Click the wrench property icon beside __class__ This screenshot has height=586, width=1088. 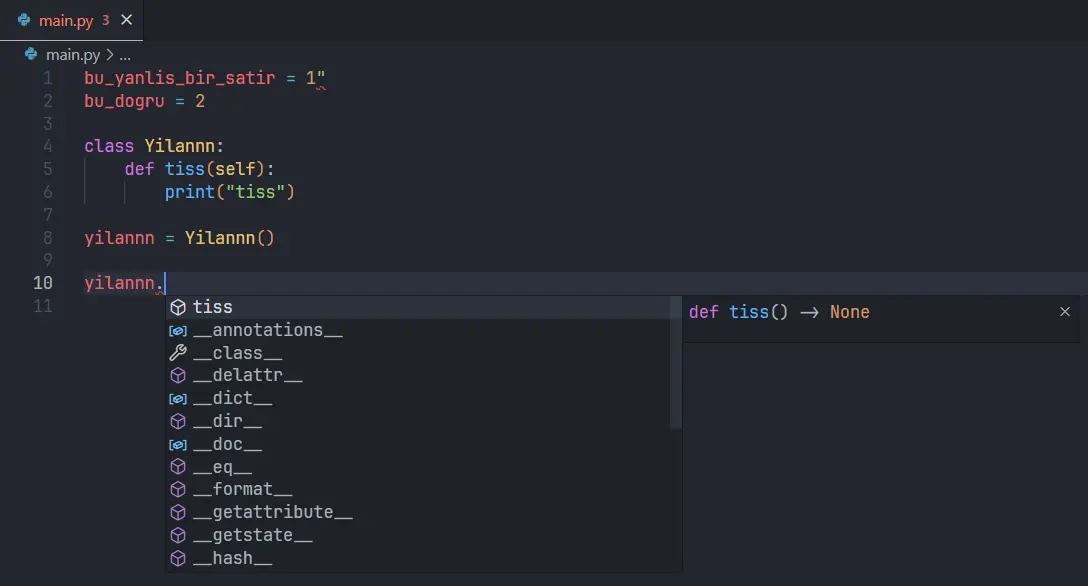point(178,353)
